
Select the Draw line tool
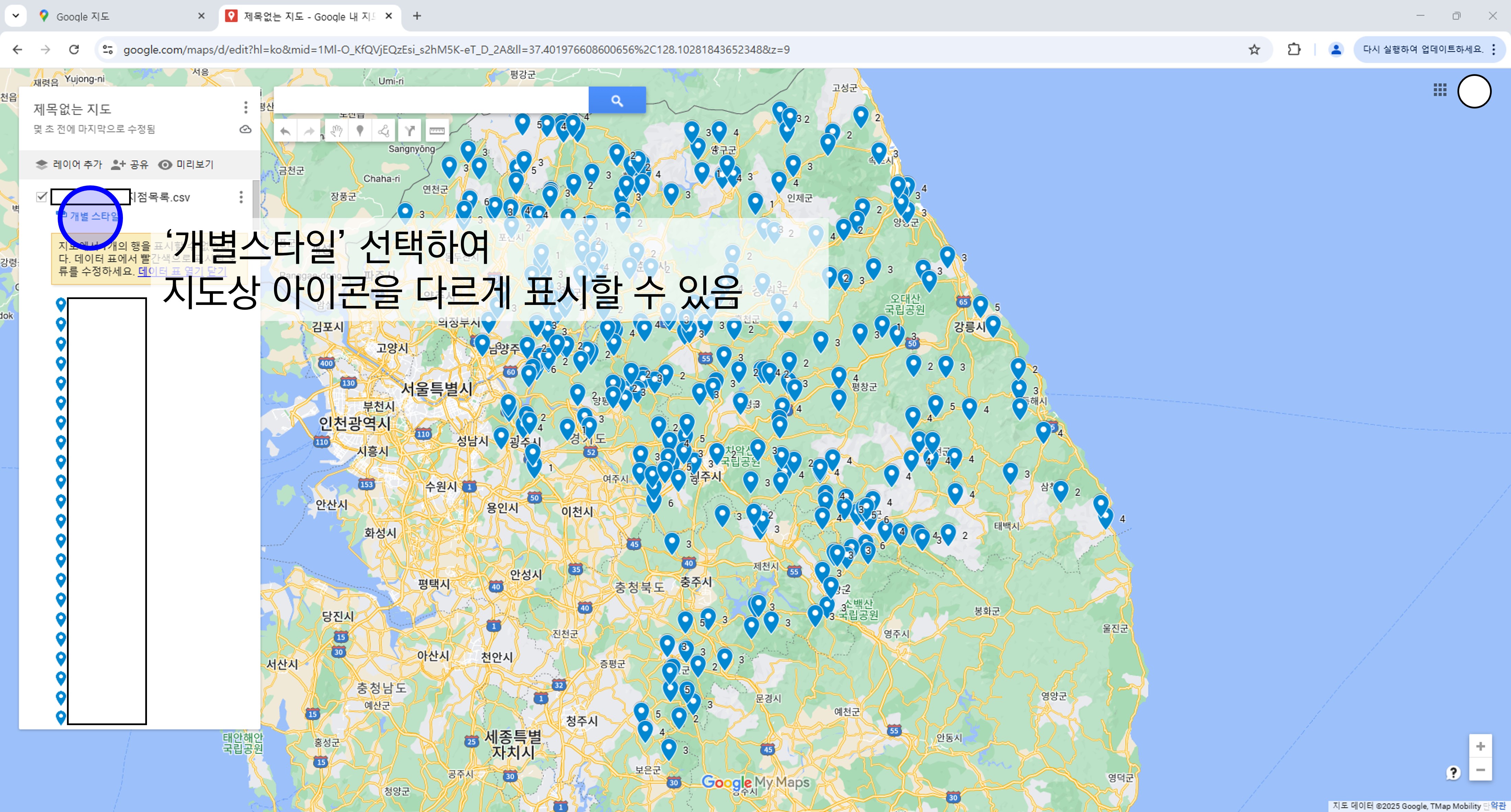(x=384, y=131)
